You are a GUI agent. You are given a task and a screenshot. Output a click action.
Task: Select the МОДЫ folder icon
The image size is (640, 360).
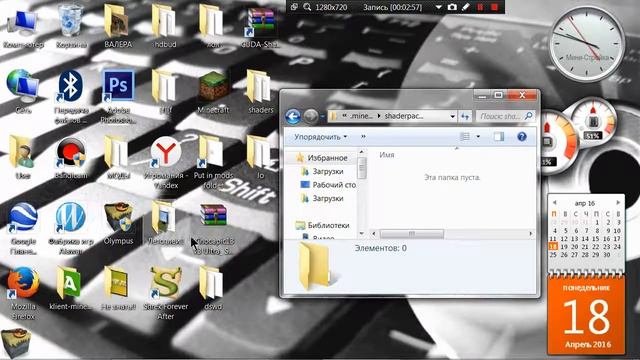(118, 158)
